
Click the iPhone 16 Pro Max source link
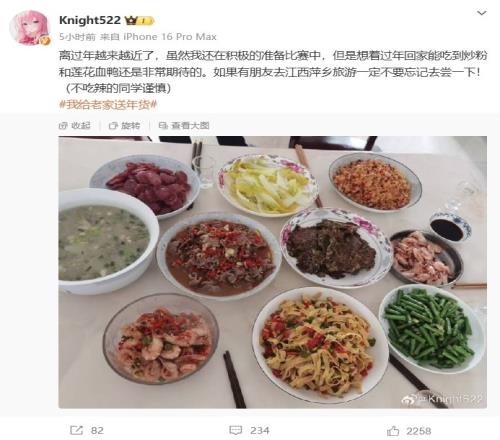click(x=170, y=37)
